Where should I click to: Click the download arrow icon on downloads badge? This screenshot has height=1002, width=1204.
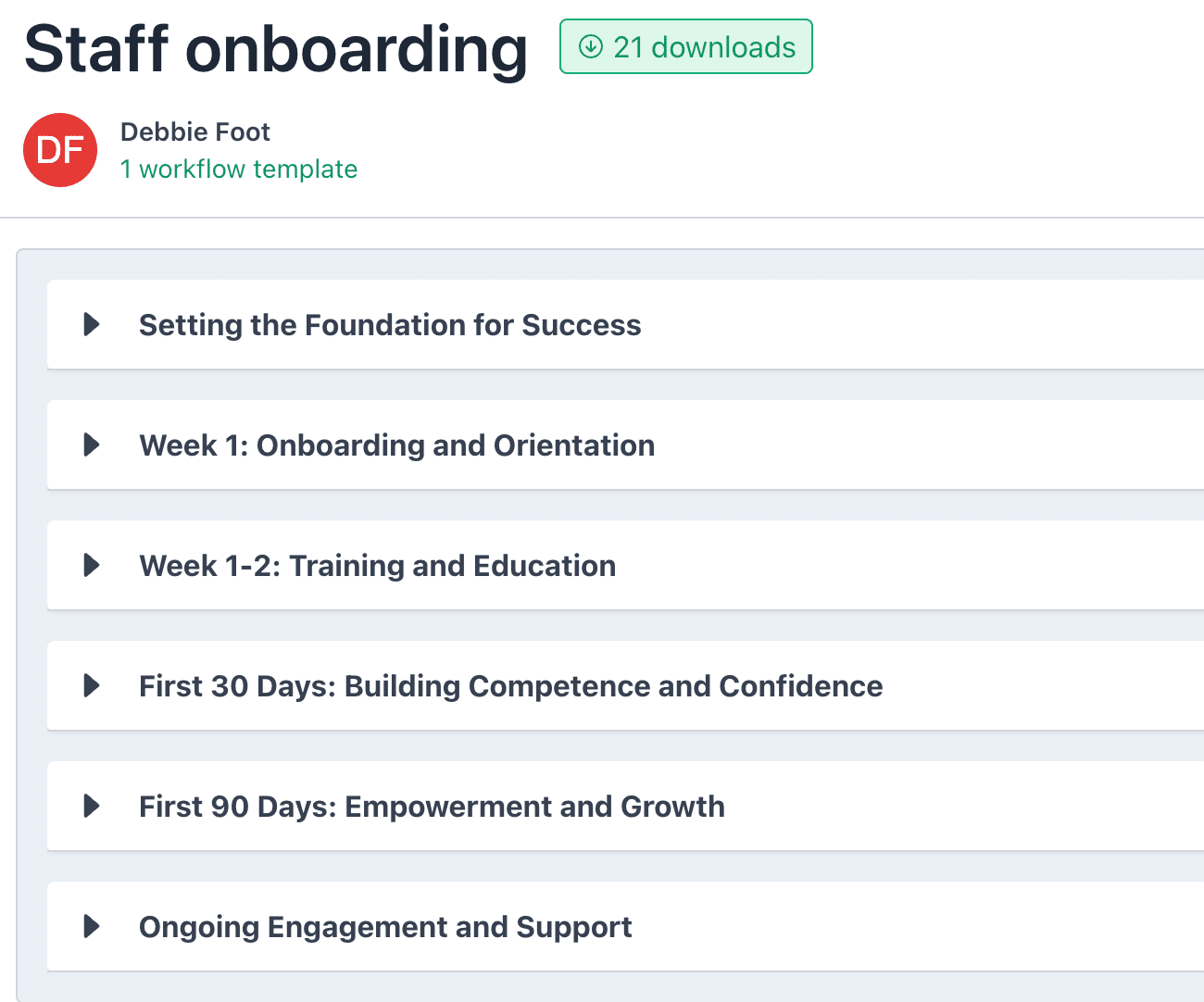(589, 47)
